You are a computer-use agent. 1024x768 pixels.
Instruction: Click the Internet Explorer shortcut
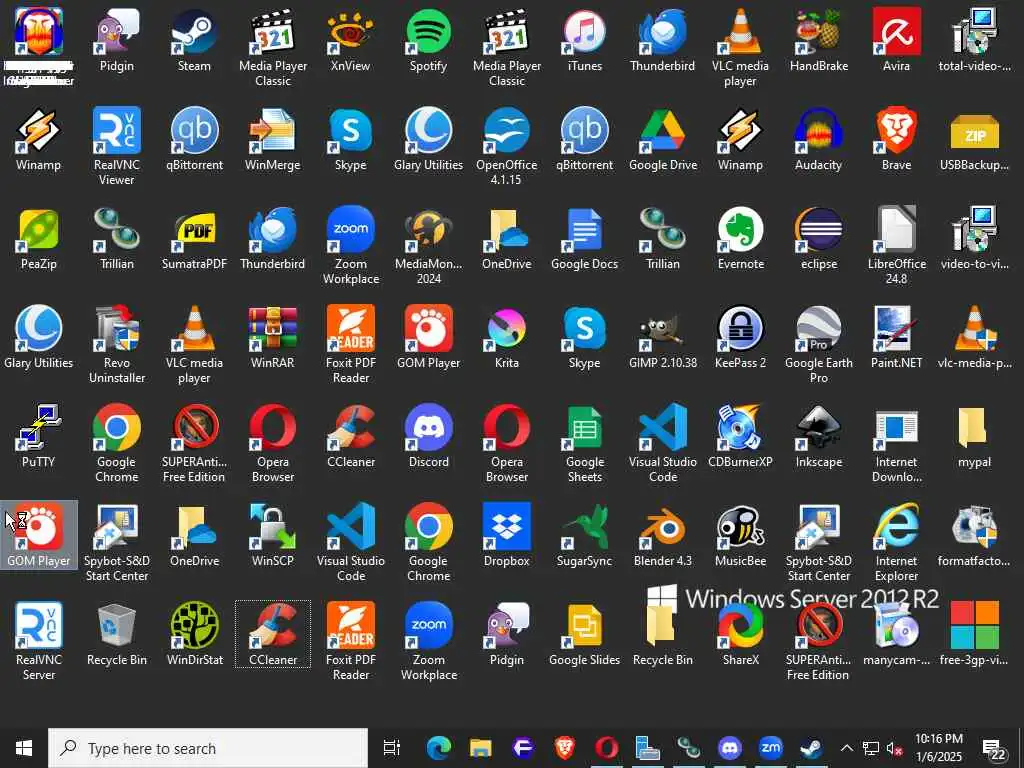click(x=896, y=542)
